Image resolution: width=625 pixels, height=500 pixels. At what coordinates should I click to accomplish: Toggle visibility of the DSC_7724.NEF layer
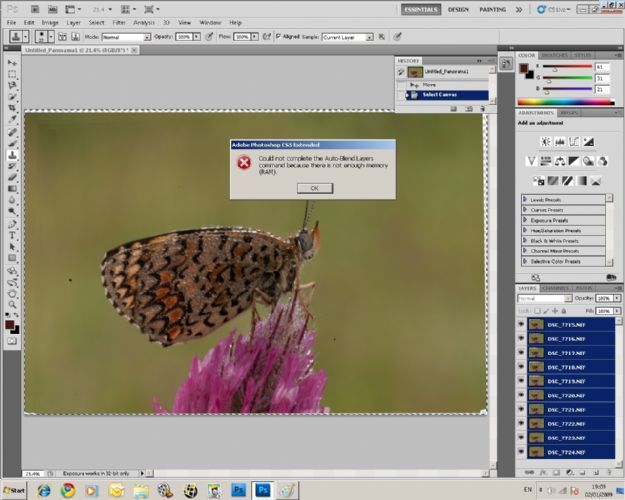pos(521,452)
